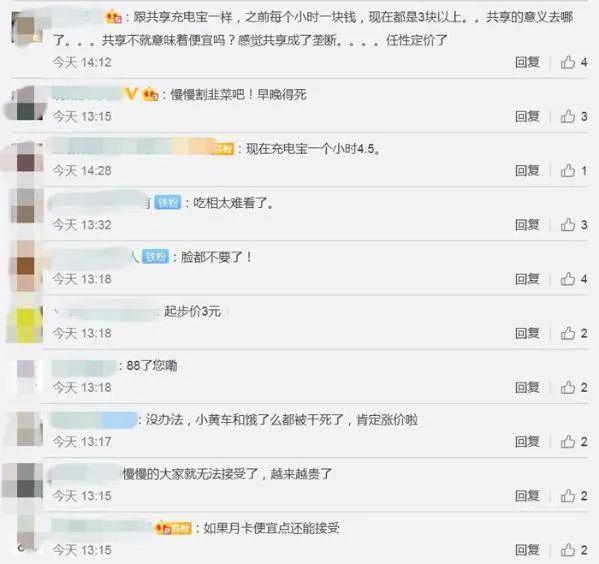599x564 pixels.
Task: Reply to the 慢慢割韭菜吧 comment
Action: click(x=527, y=116)
